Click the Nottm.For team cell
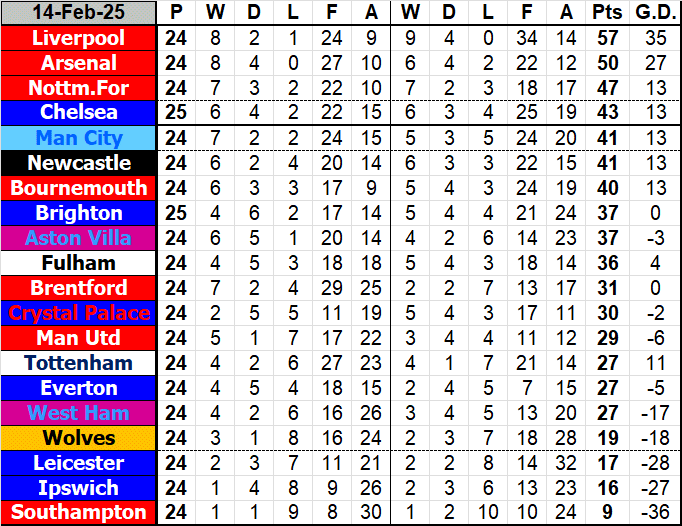The height and width of the screenshot is (526, 682). [x=79, y=88]
